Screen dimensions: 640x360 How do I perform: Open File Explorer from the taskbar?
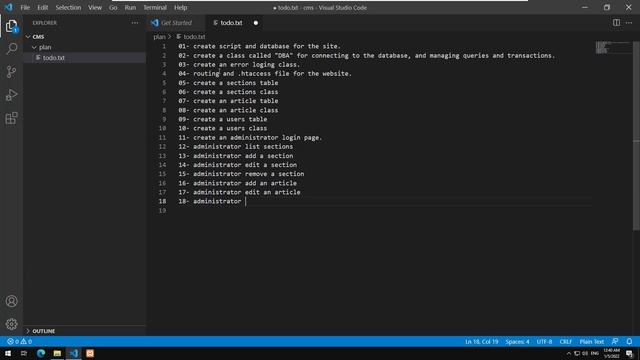[57, 353]
